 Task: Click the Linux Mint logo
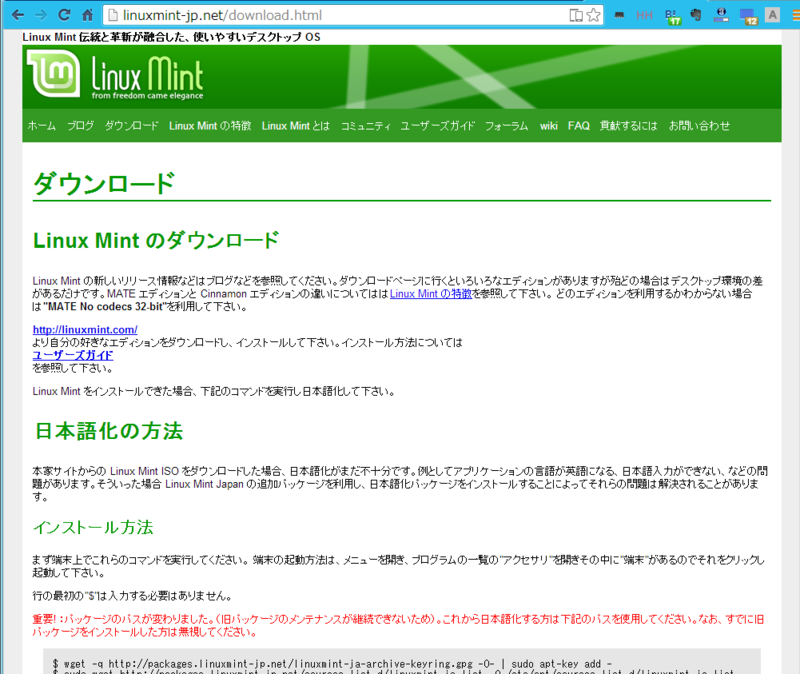[54, 74]
